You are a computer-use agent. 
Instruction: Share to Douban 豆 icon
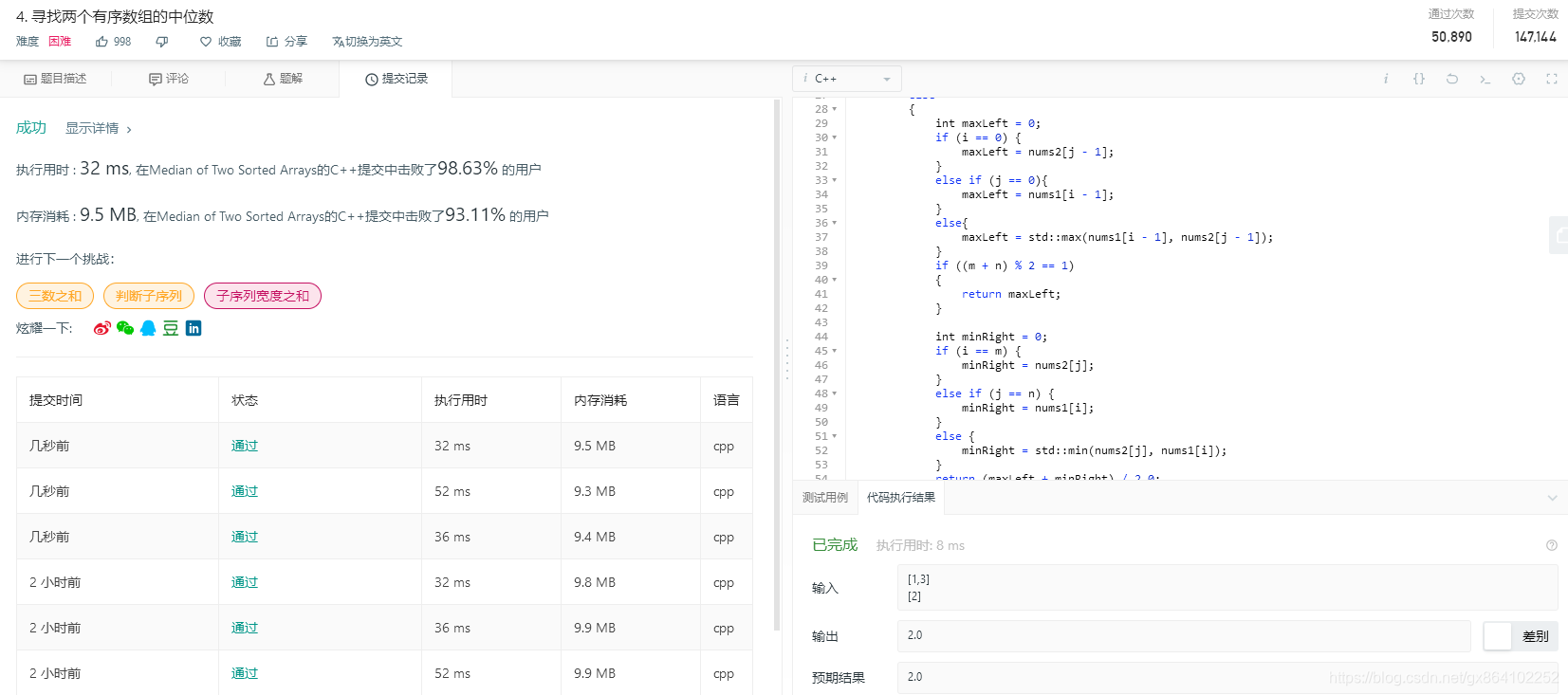(171, 328)
